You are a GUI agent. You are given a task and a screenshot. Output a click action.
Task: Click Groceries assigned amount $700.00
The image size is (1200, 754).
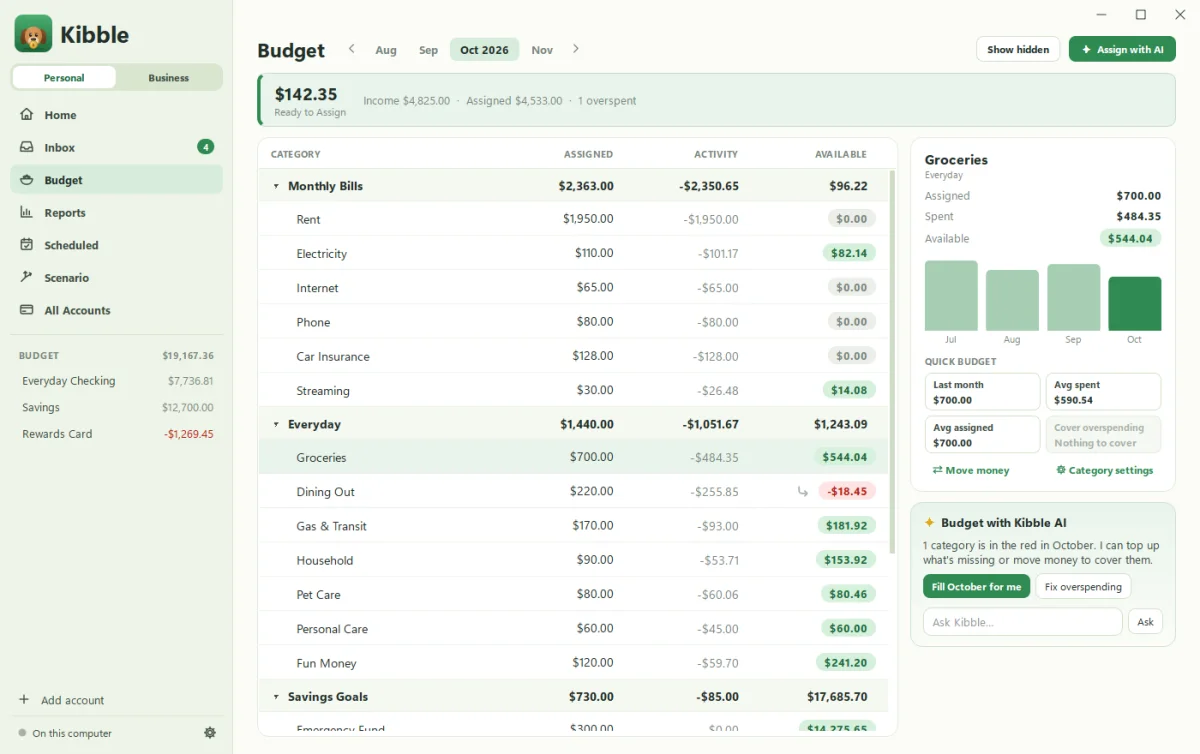591,457
